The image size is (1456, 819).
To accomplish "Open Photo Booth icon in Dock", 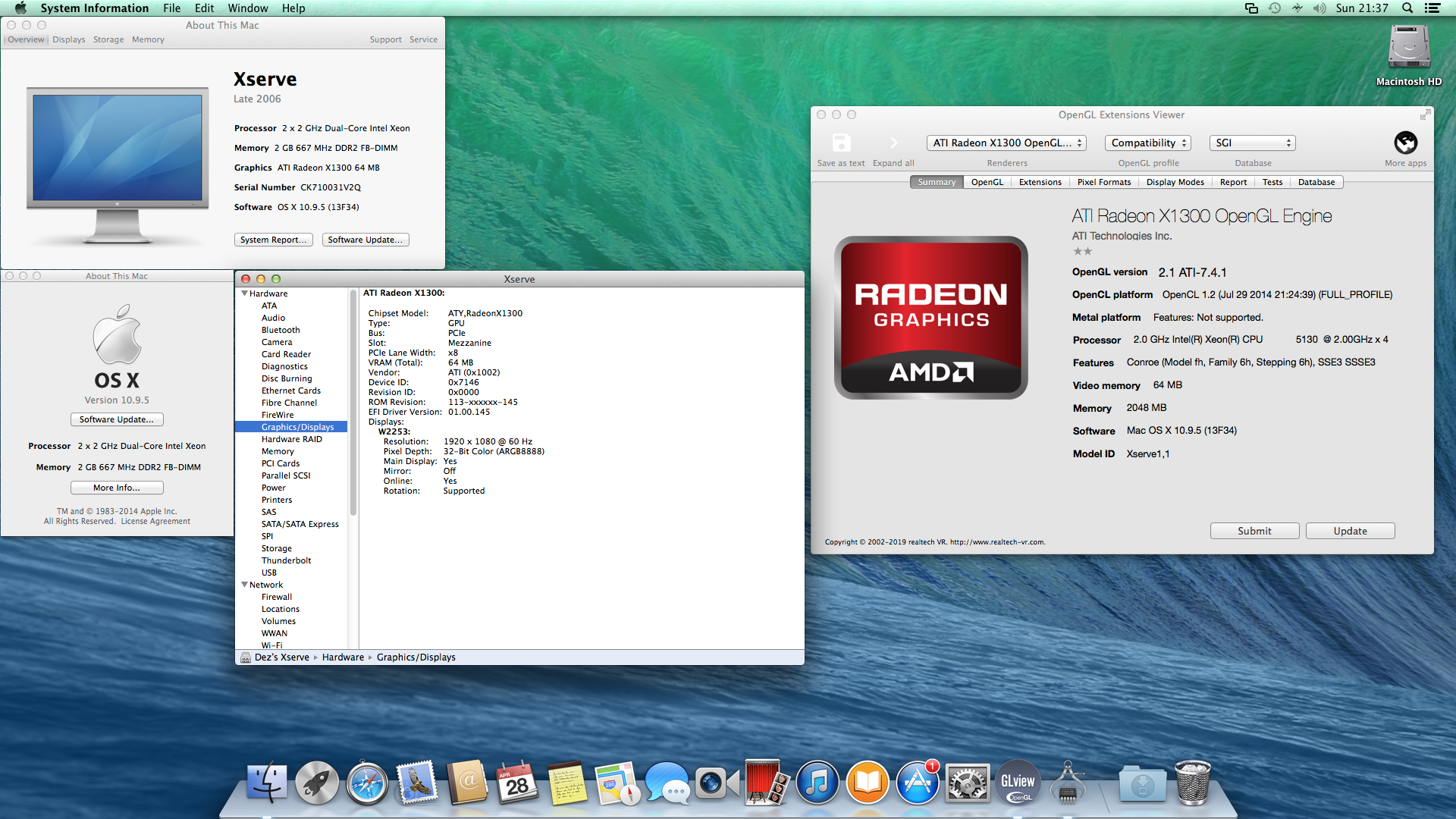I will [767, 783].
